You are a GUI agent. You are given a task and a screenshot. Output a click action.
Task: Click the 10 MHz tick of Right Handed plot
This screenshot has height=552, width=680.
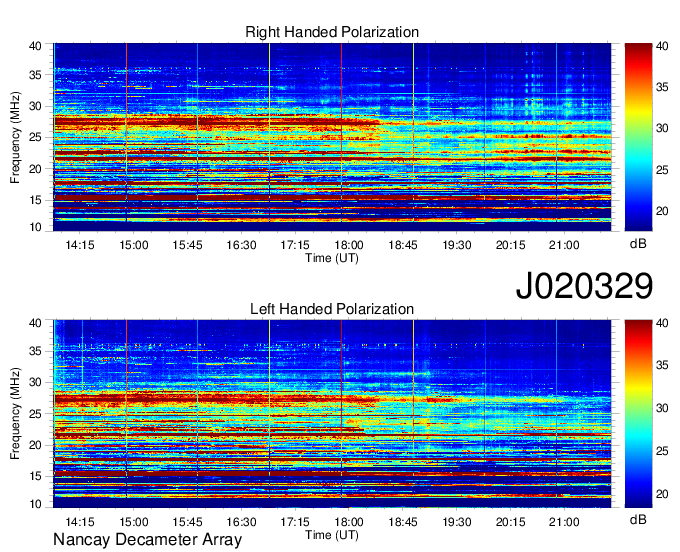point(35,227)
